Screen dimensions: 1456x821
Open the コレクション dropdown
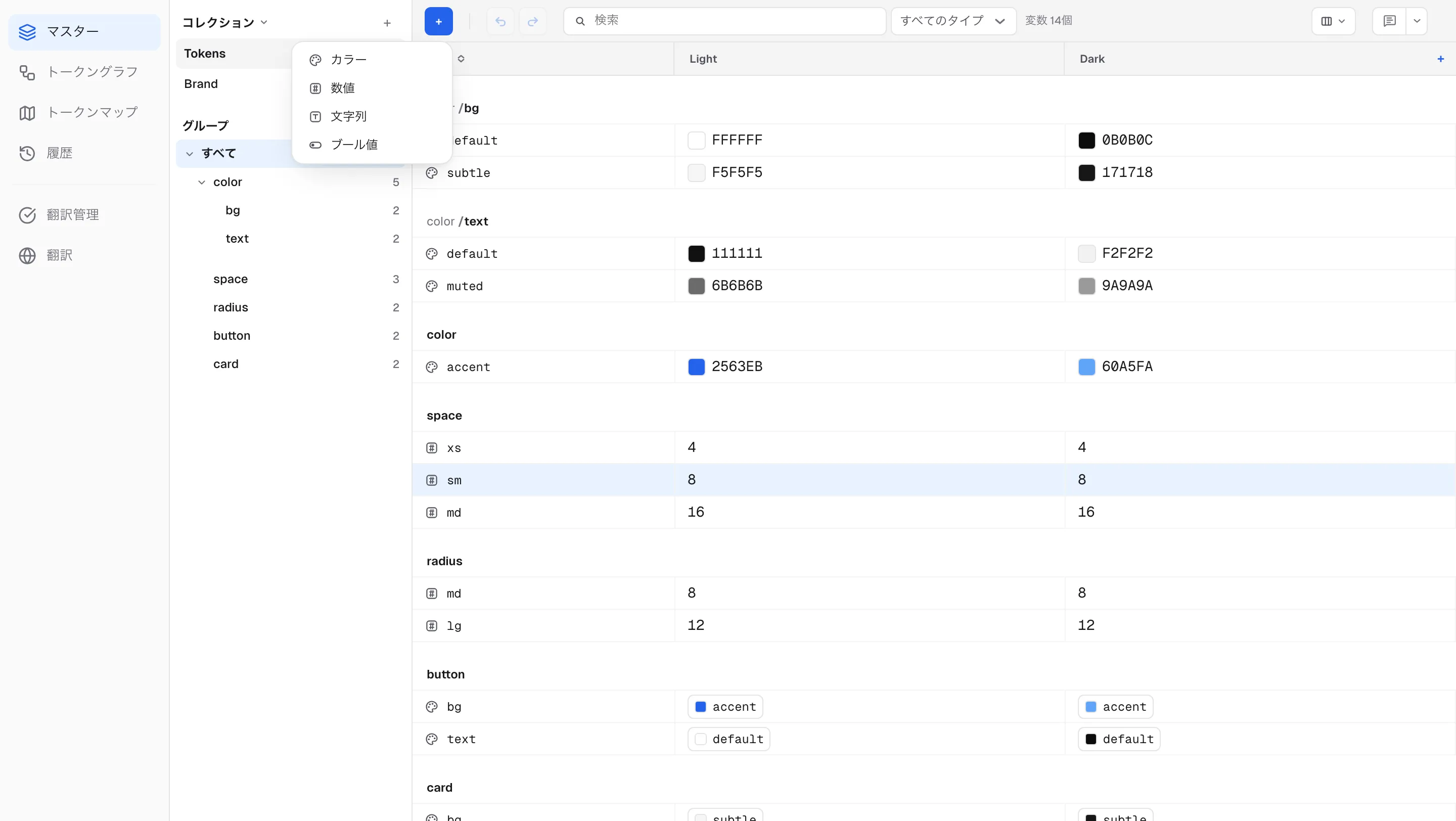[x=224, y=23]
